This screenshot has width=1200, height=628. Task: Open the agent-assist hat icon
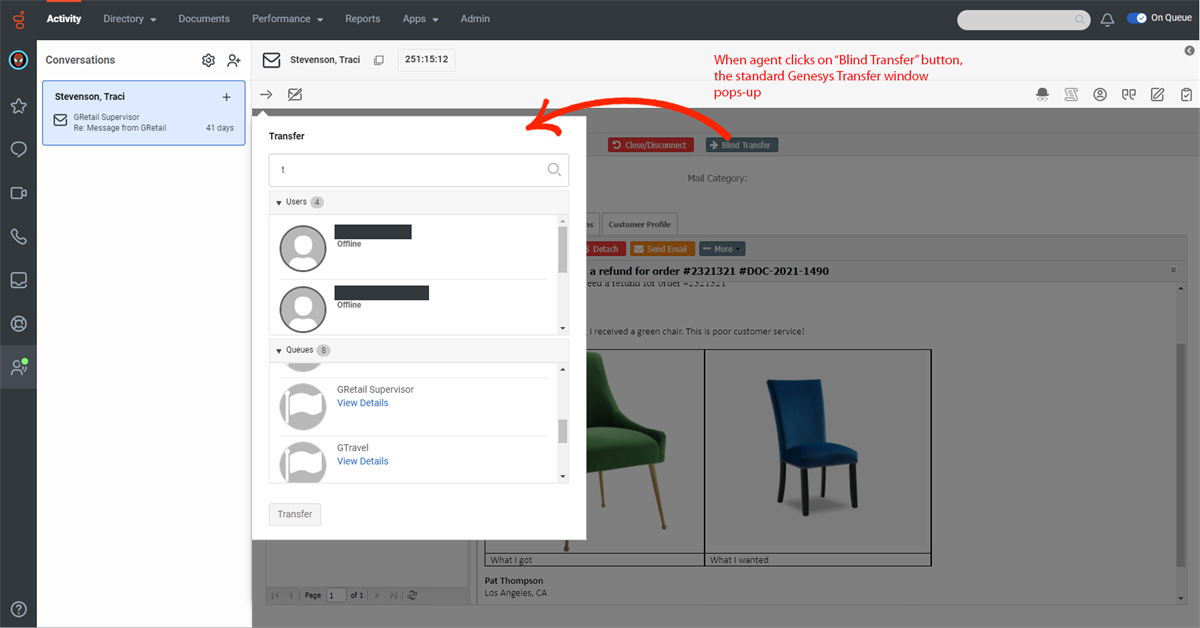pyautogui.click(x=1042, y=95)
